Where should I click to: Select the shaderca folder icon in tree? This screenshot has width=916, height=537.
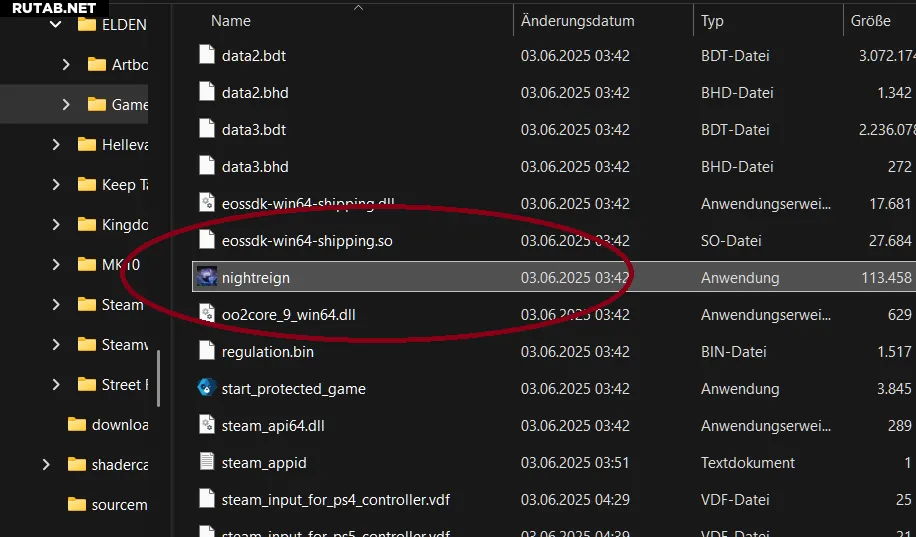click(x=77, y=465)
